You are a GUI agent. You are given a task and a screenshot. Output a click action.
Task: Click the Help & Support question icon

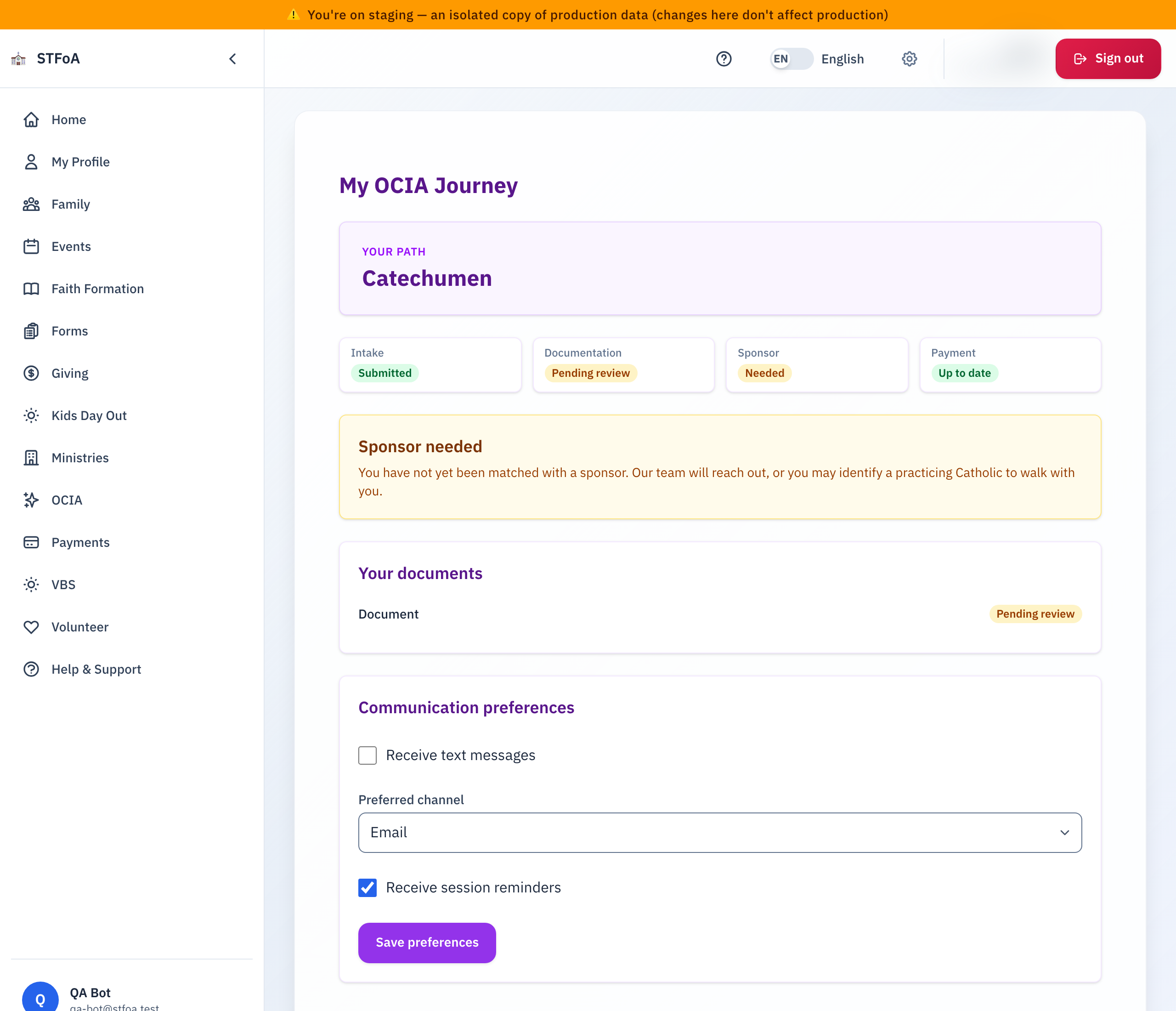click(x=31, y=669)
